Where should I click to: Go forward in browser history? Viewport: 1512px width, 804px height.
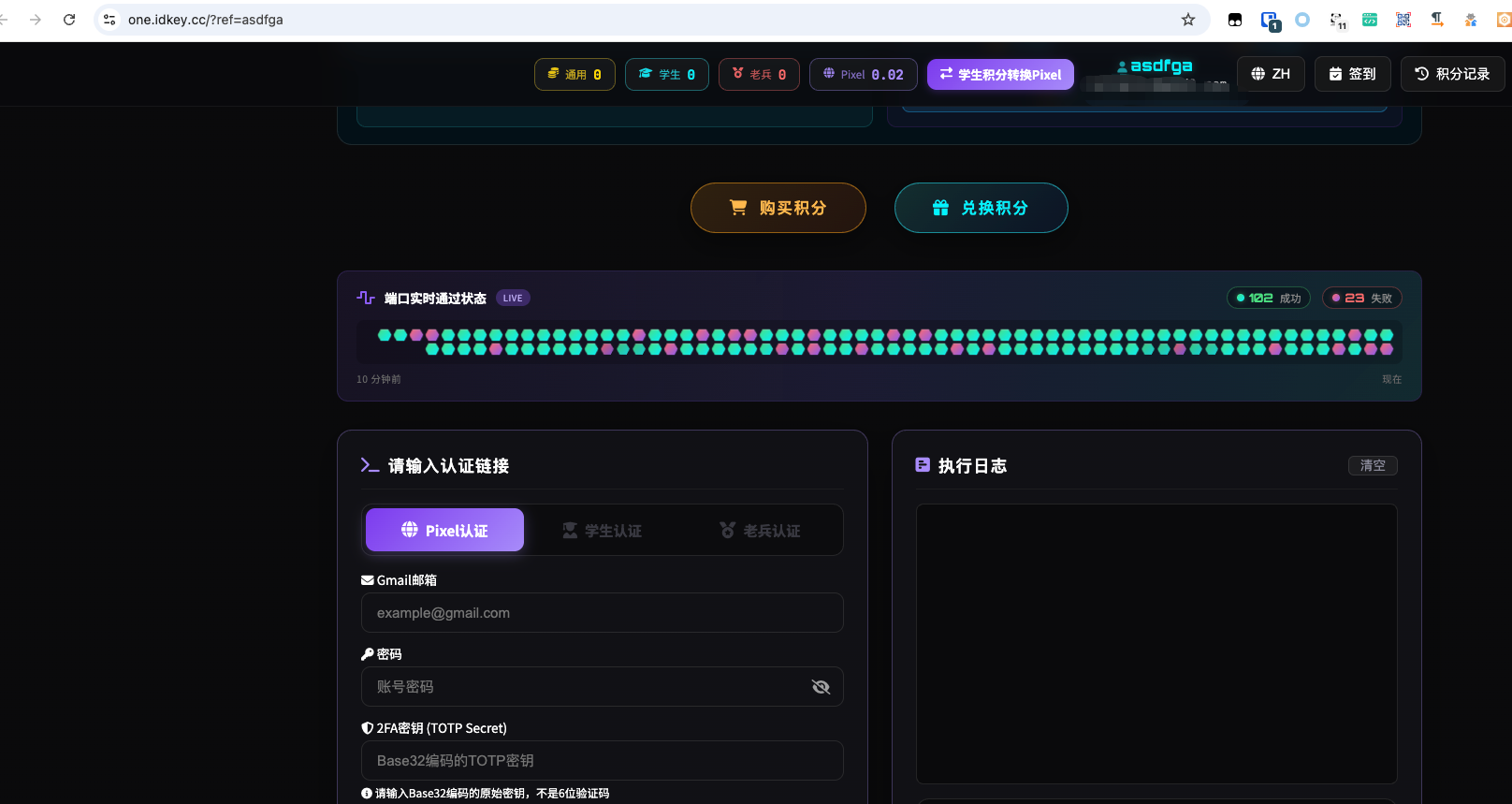coord(36,20)
